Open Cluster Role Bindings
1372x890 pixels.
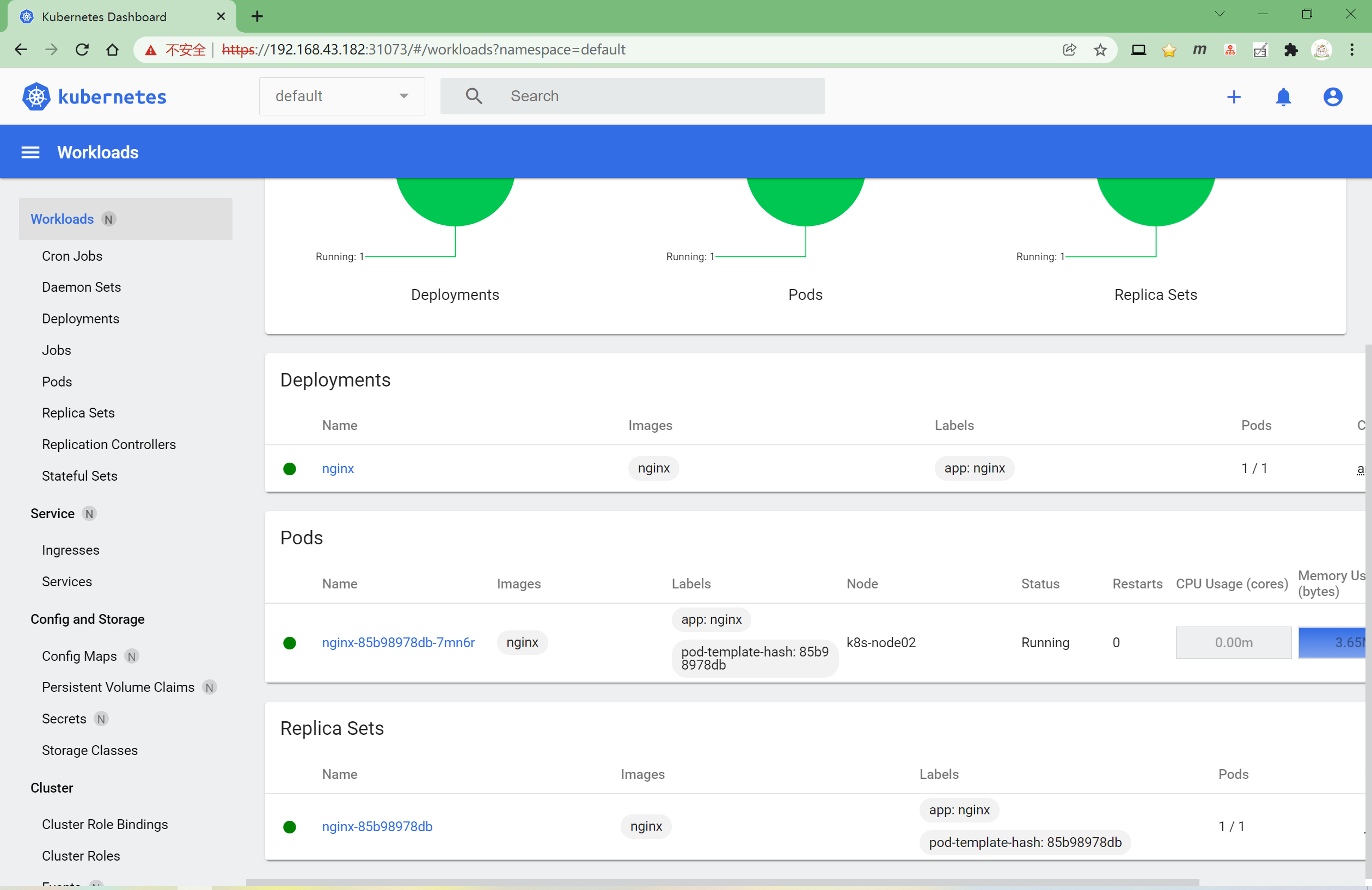pos(105,824)
